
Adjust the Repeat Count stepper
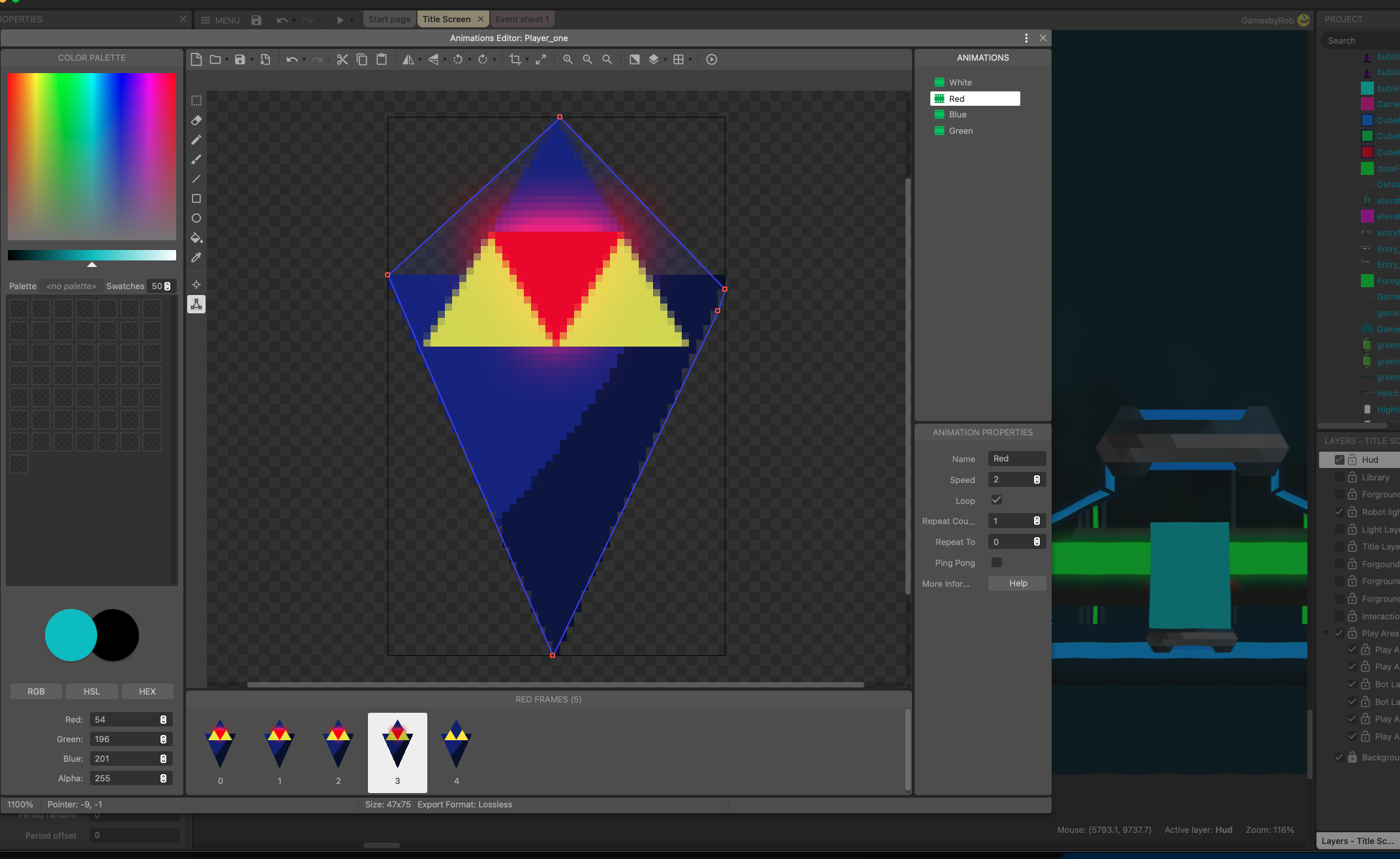(1037, 521)
